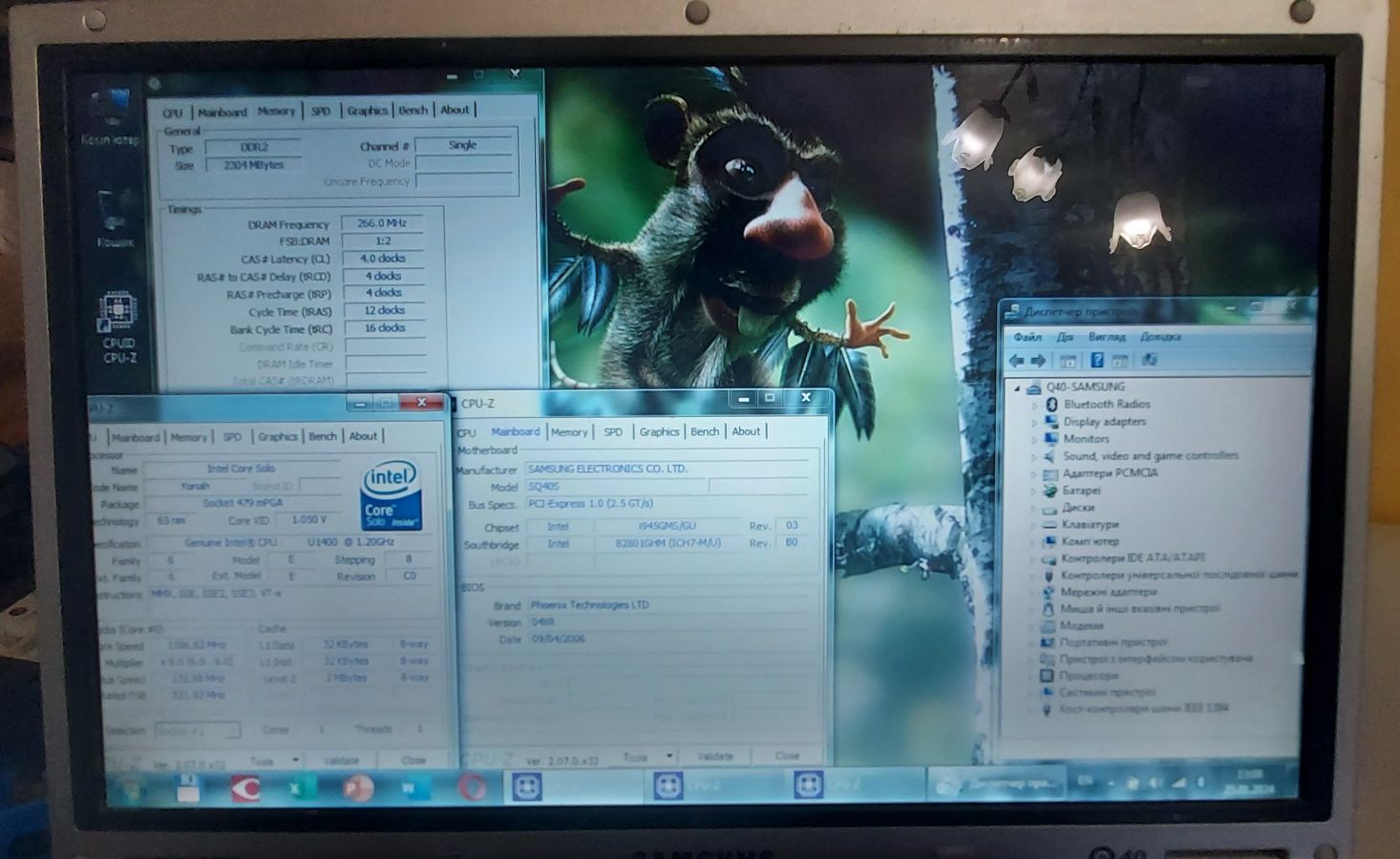Click Close button in CPU-Z processor window
This screenshot has width=1400, height=859.
[413, 761]
